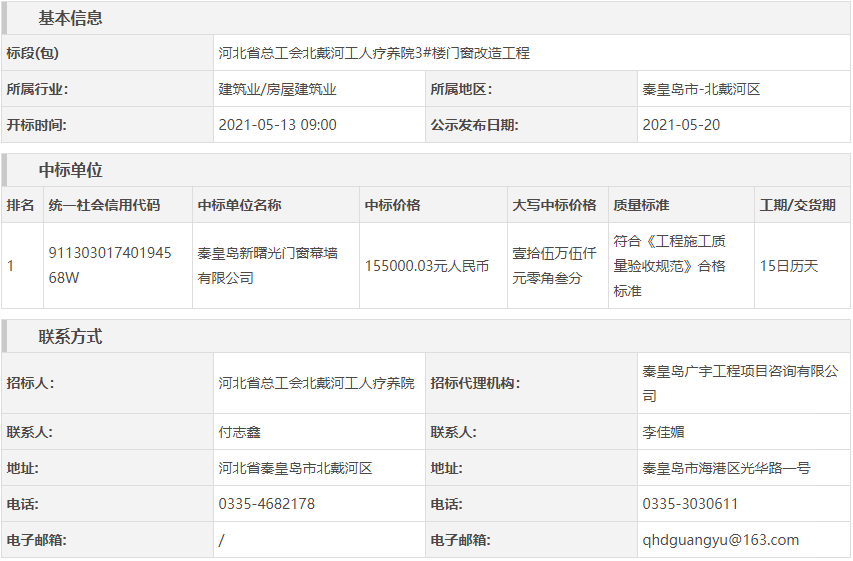This screenshot has width=853, height=561.
Task: Click the 排名 column header
Action: 20,205
